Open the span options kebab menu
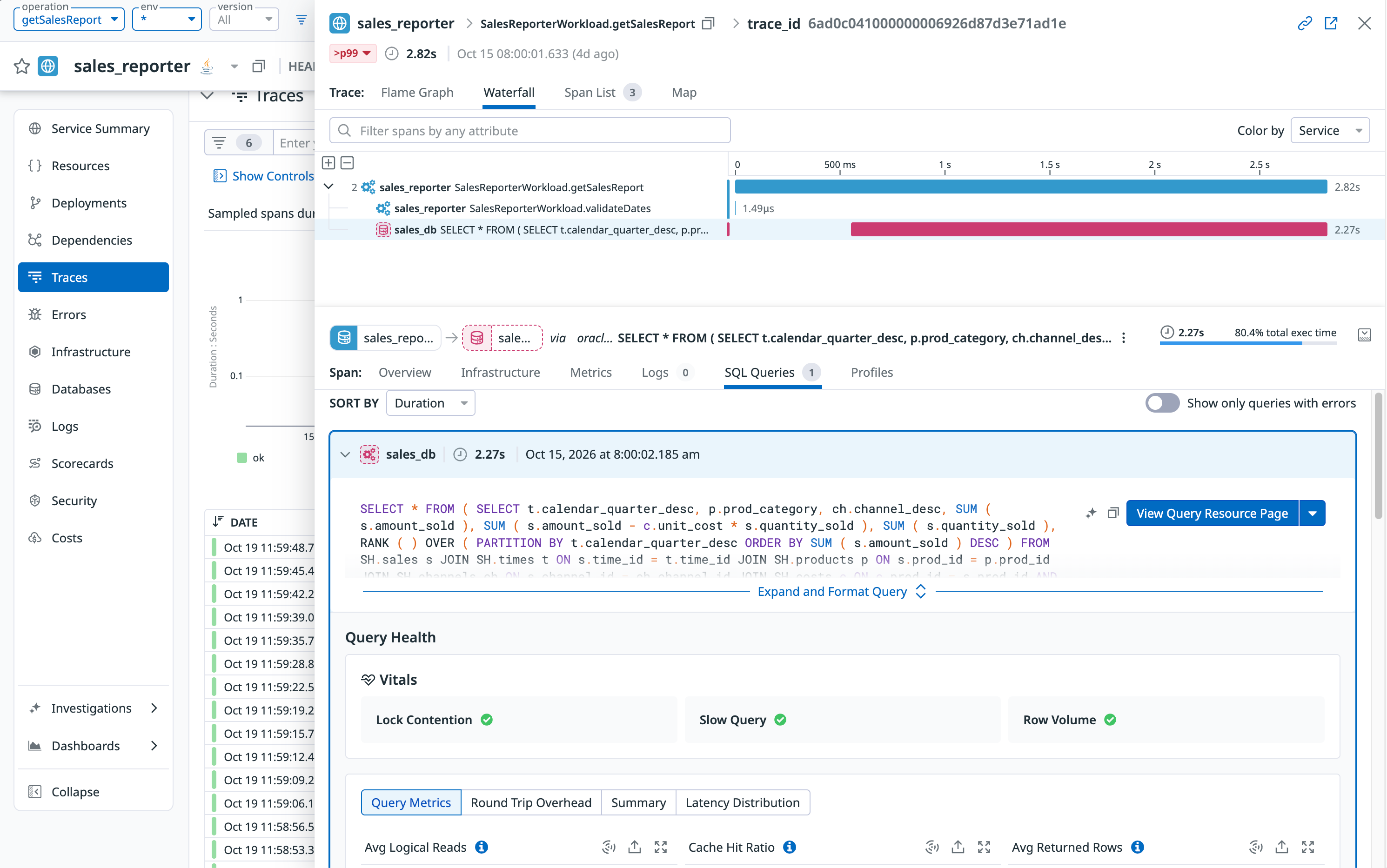1387x868 pixels. pyautogui.click(x=1124, y=338)
